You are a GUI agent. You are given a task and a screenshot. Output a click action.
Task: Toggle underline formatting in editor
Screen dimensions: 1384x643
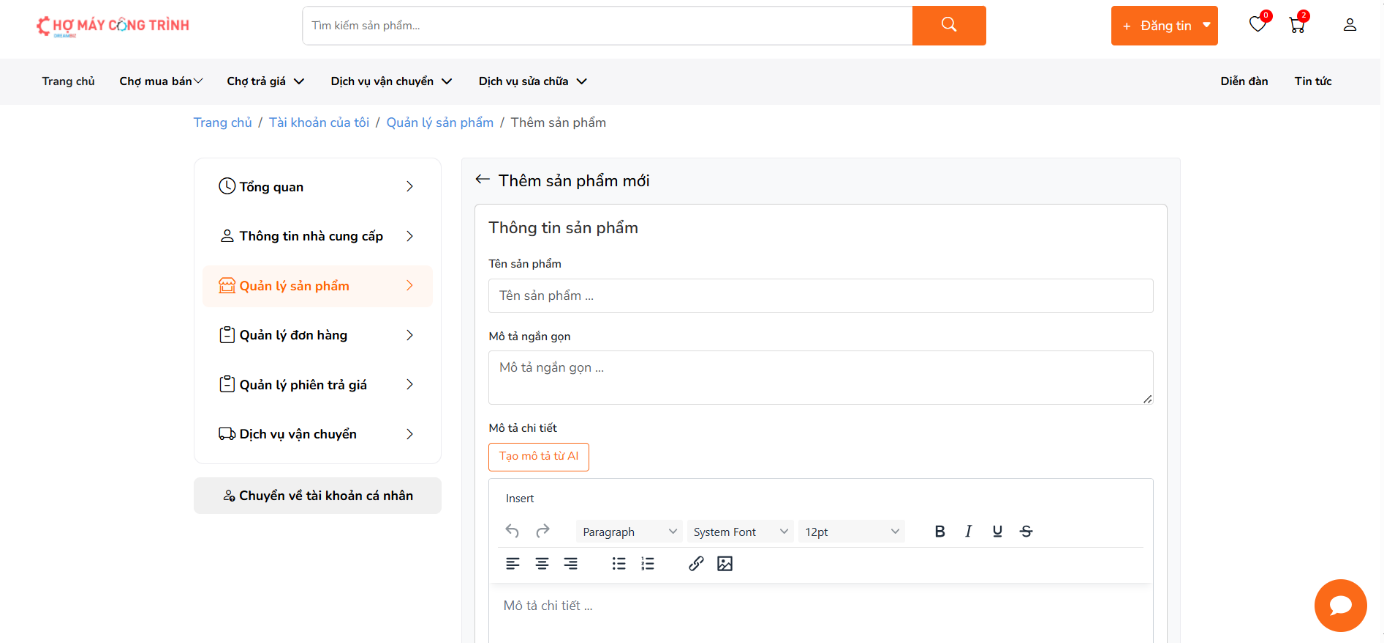point(997,531)
